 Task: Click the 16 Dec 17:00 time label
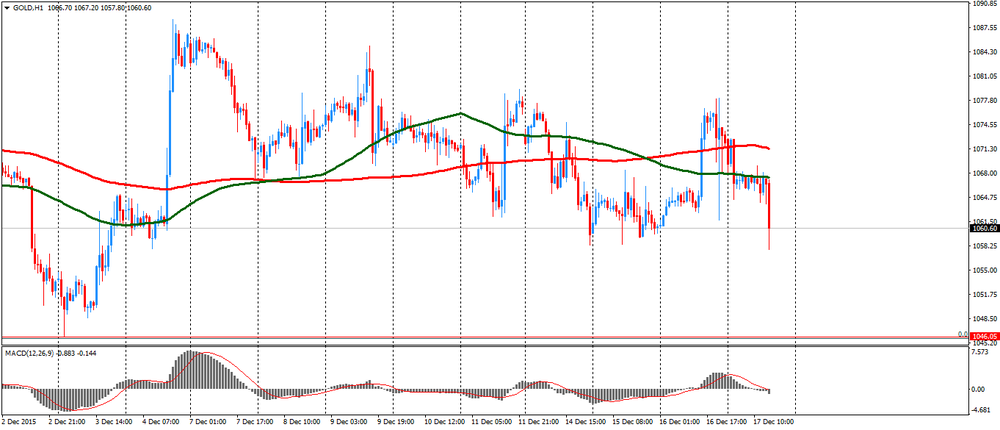[x=727, y=422]
